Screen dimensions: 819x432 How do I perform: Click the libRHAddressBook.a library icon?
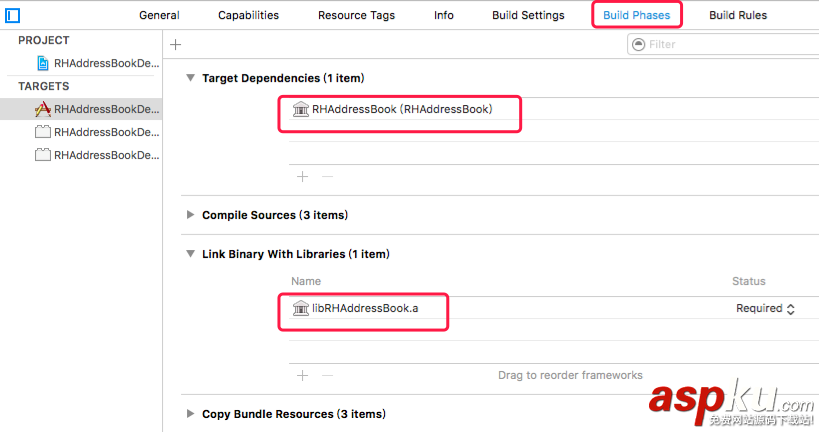click(x=300, y=308)
